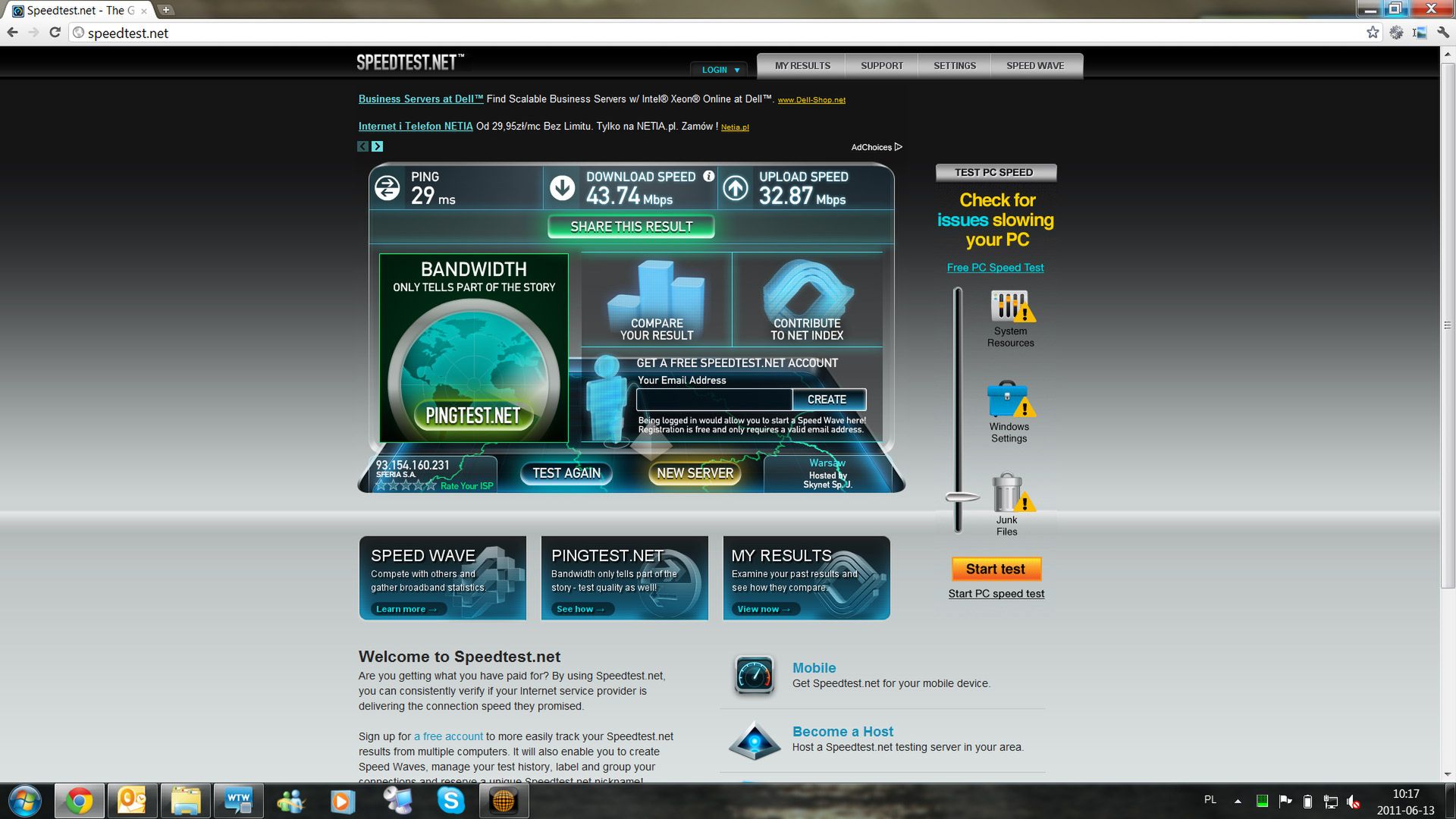
Task: Click the Rate Your ISP link
Action: coord(466,486)
